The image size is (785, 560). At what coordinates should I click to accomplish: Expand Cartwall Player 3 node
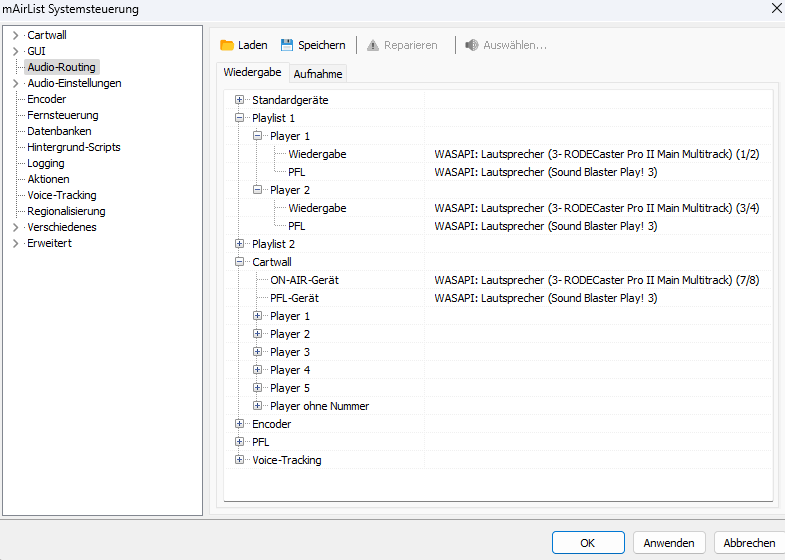(258, 352)
